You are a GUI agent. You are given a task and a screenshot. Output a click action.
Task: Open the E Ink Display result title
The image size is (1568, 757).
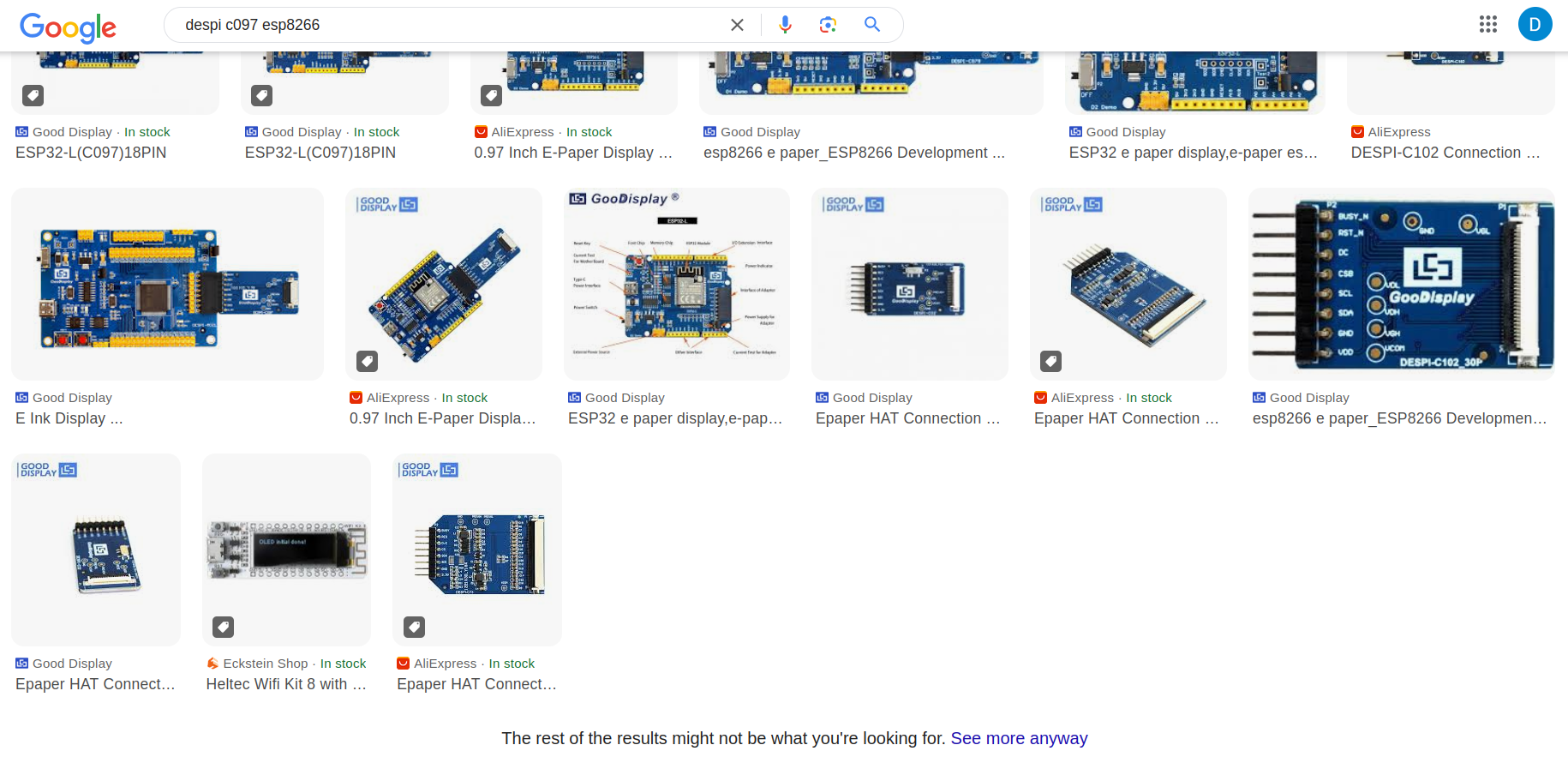[x=69, y=418]
